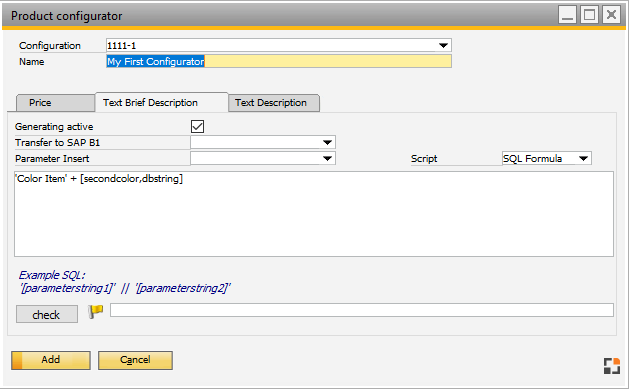
Task: Click the Add button
Action: tap(51, 360)
